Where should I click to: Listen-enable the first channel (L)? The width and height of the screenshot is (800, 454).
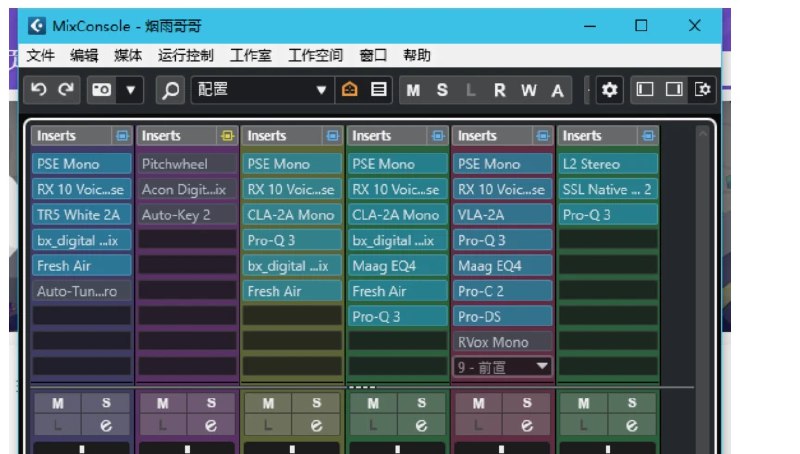pyautogui.click(x=58, y=425)
